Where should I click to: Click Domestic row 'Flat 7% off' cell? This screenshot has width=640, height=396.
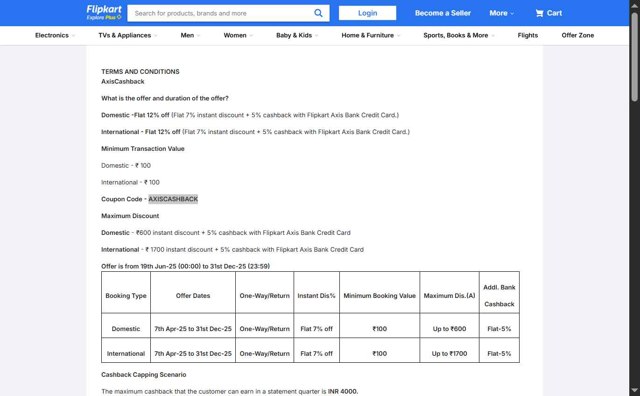click(316, 329)
